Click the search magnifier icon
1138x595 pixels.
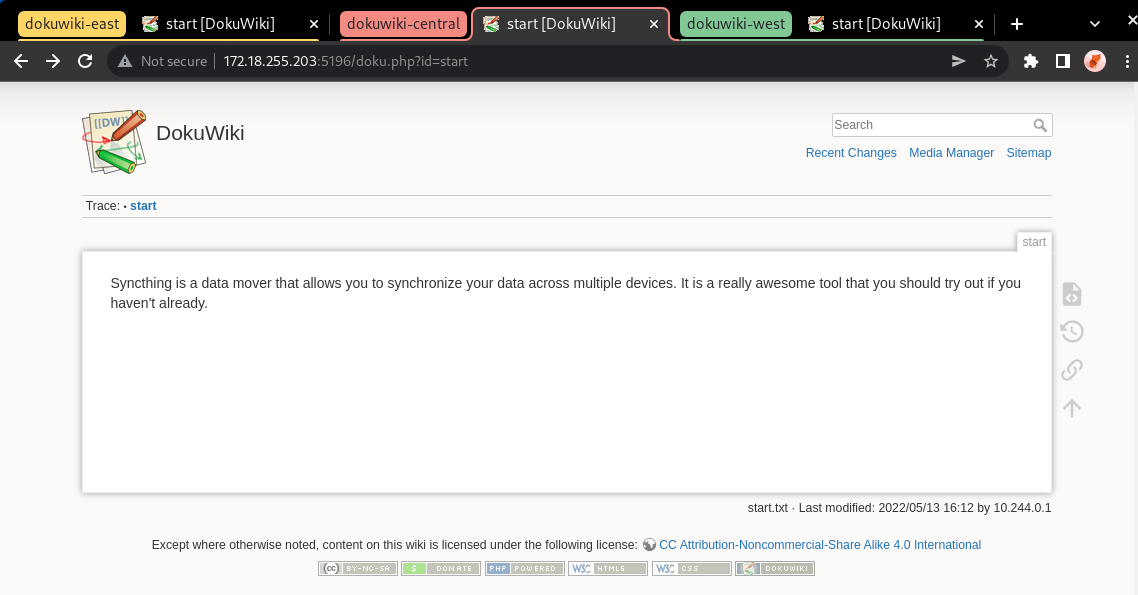1040,125
